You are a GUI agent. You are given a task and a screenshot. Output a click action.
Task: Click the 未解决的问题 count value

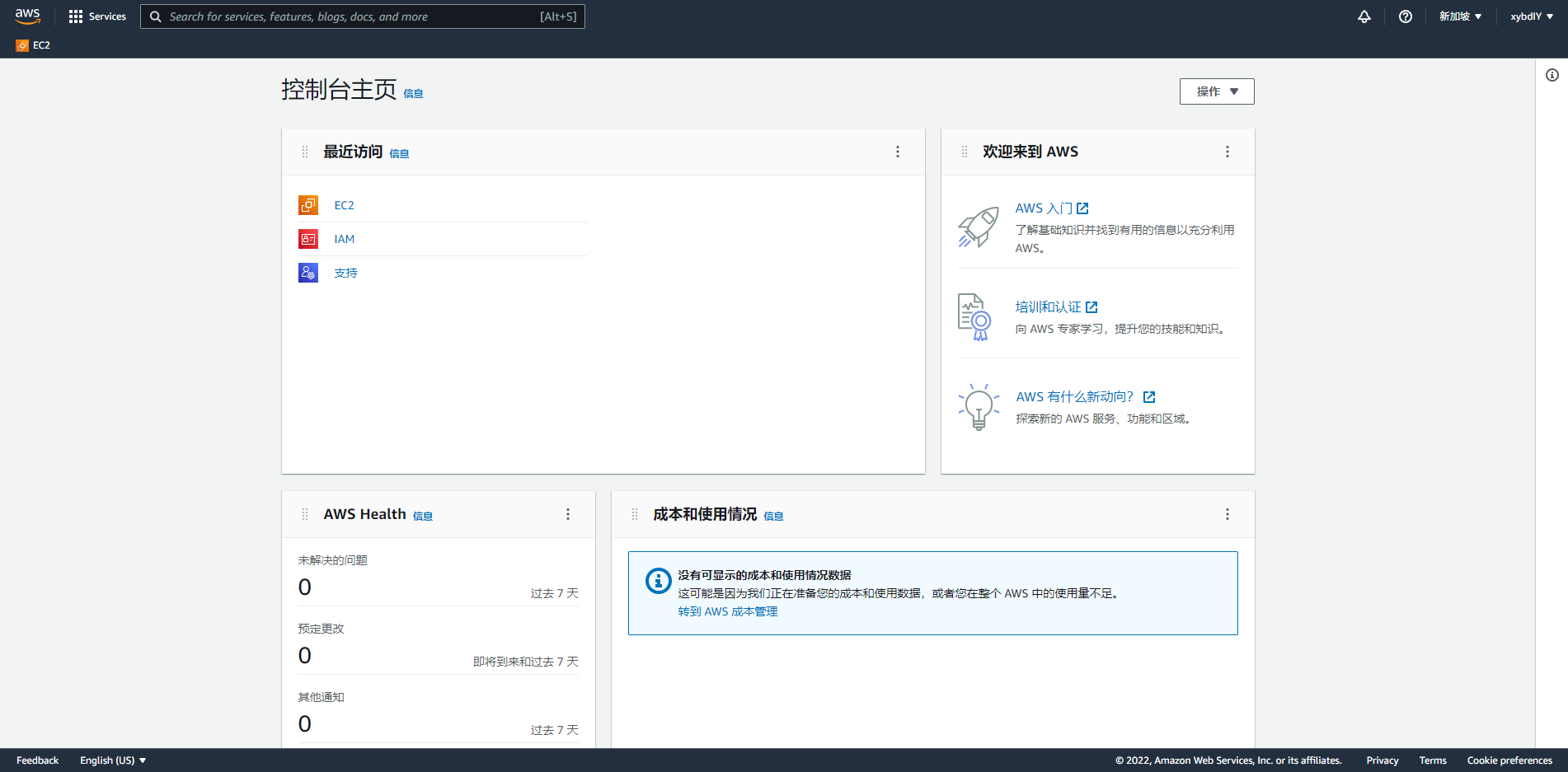click(x=305, y=587)
